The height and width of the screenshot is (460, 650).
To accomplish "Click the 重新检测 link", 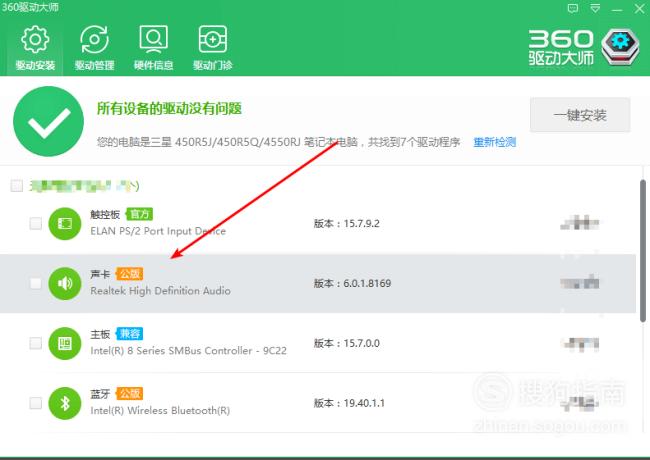I will pos(495,142).
